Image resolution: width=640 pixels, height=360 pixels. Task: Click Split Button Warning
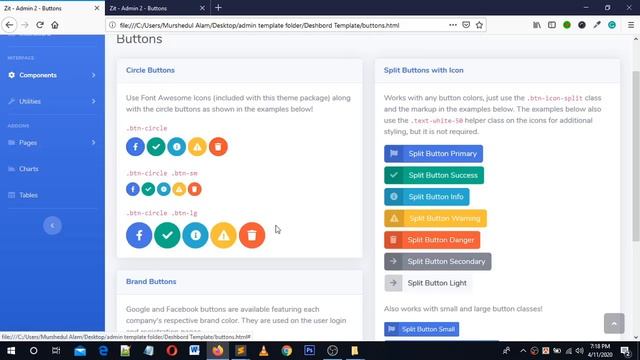coord(435,218)
